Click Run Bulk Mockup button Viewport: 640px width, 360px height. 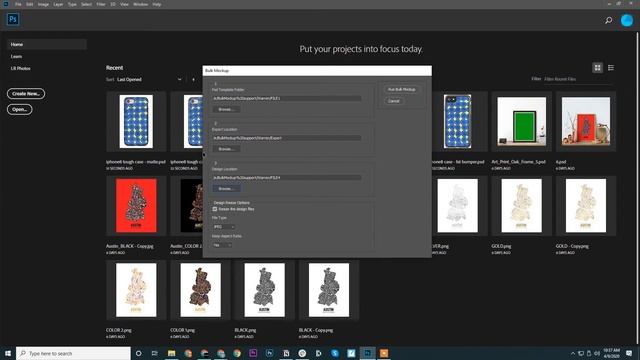(402, 89)
